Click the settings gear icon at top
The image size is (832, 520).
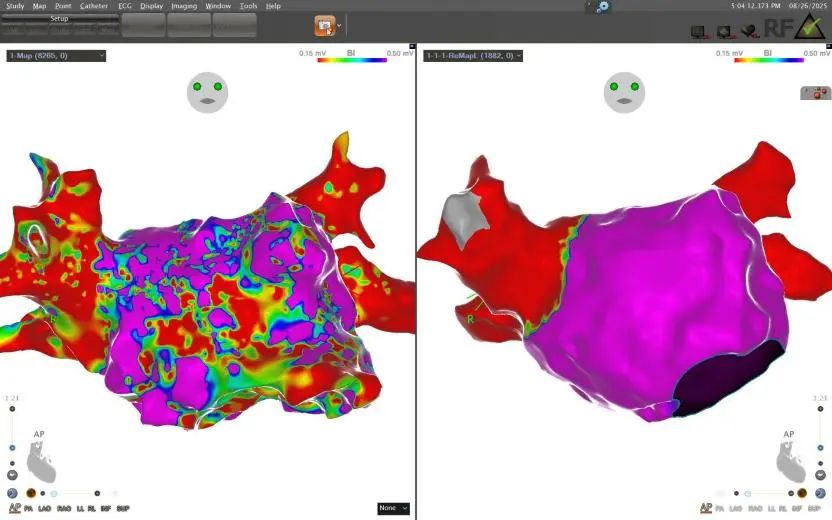603,7
